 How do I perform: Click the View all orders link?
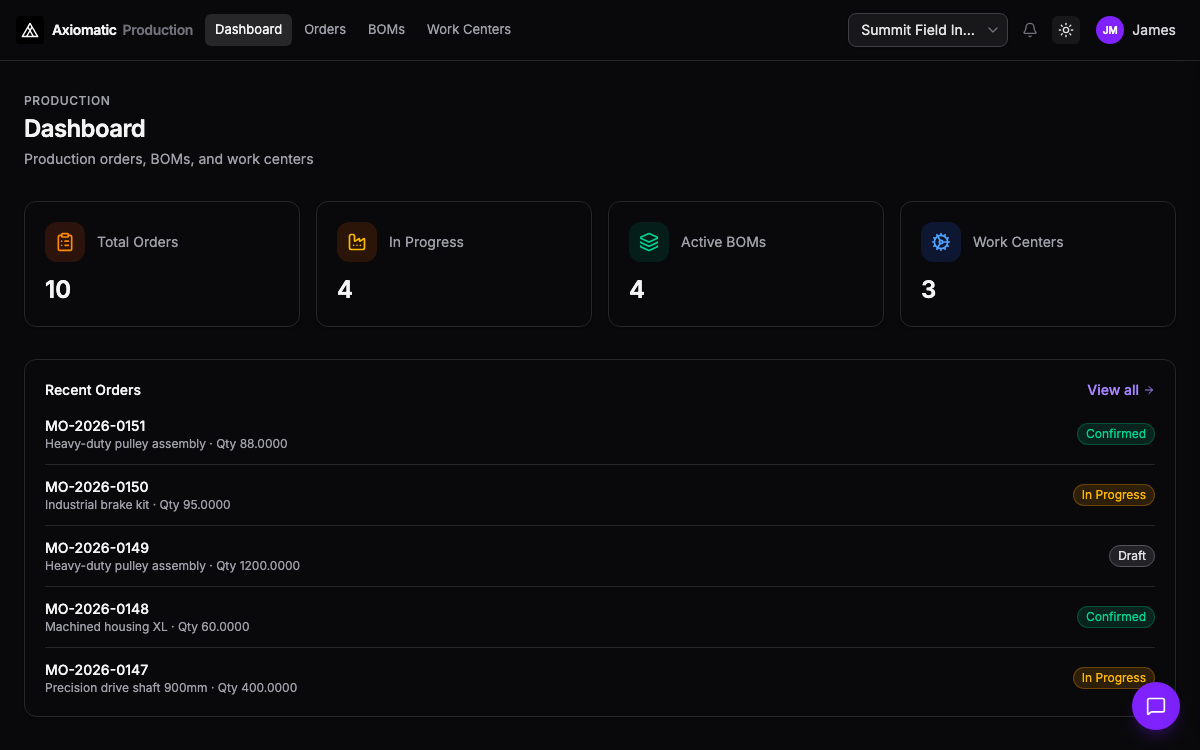click(1120, 390)
